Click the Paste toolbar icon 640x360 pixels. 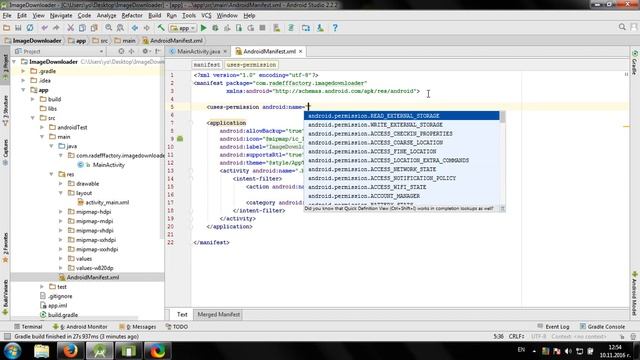[x=94, y=28]
